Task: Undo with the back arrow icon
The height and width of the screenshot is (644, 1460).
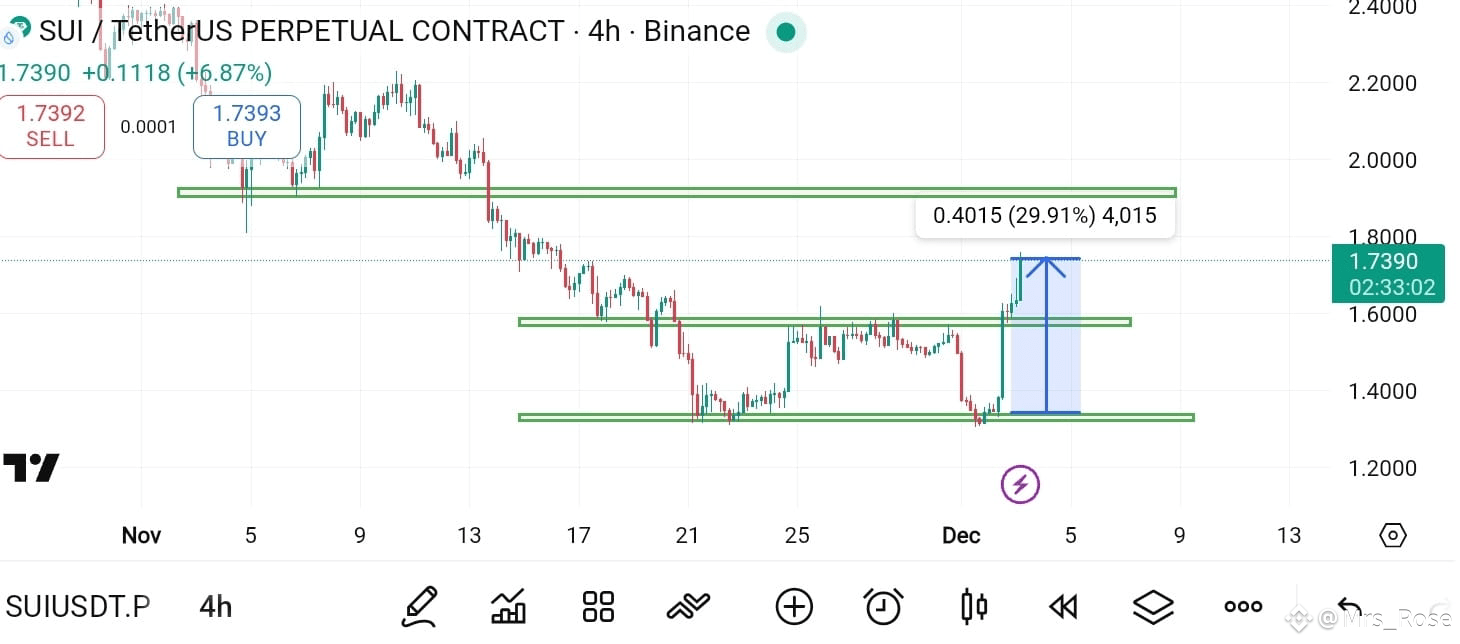Action: [1350, 607]
